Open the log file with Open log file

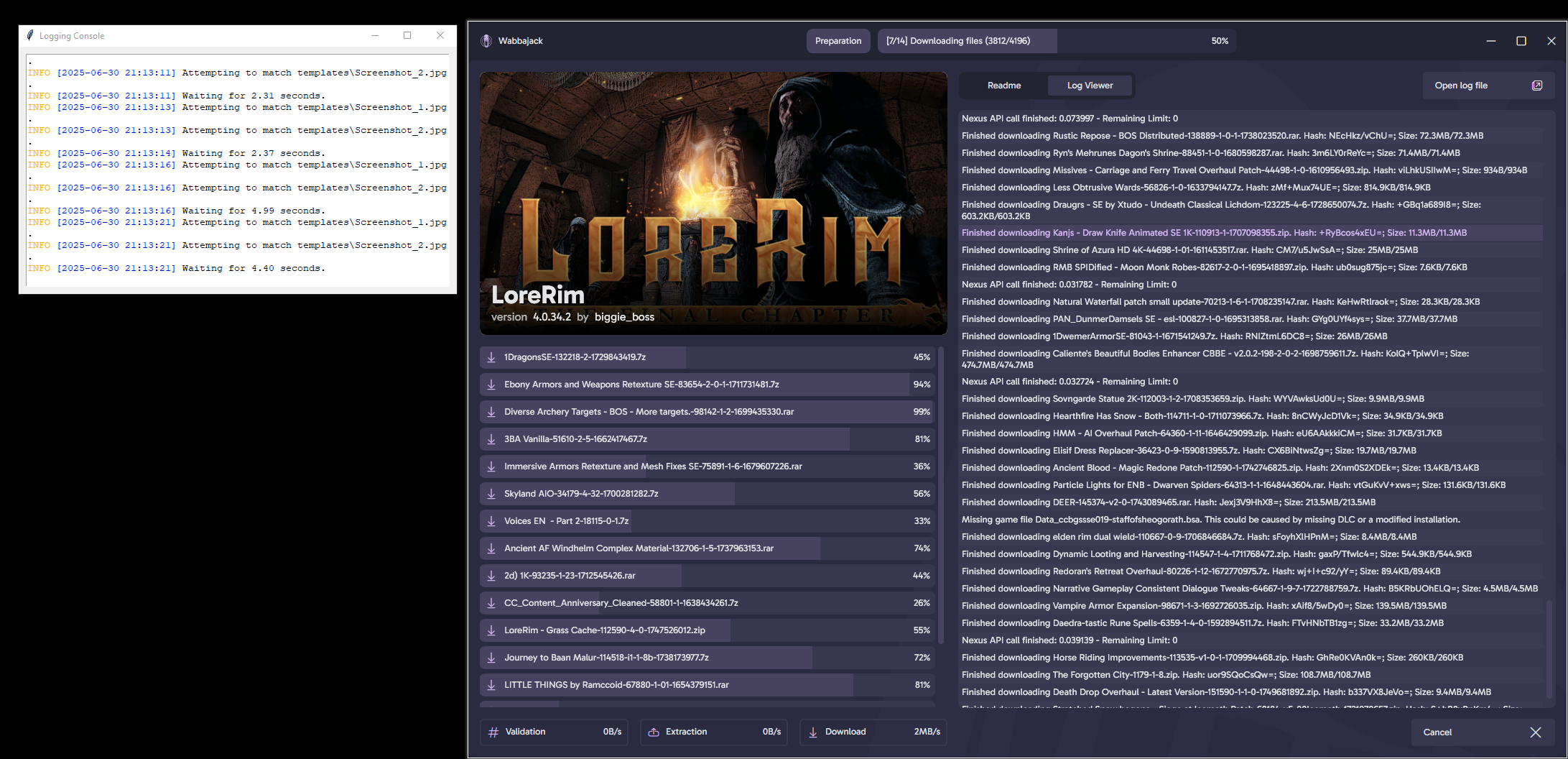pos(1488,86)
